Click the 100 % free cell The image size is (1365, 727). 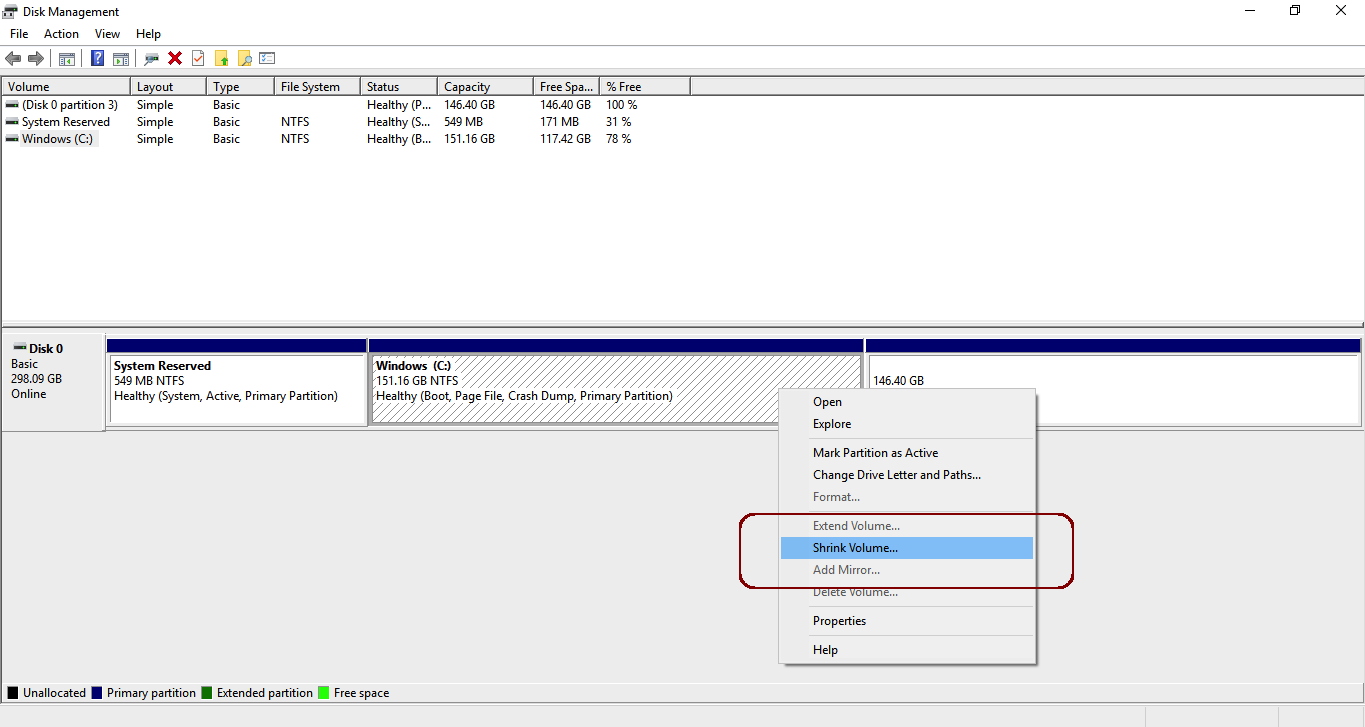(622, 105)
